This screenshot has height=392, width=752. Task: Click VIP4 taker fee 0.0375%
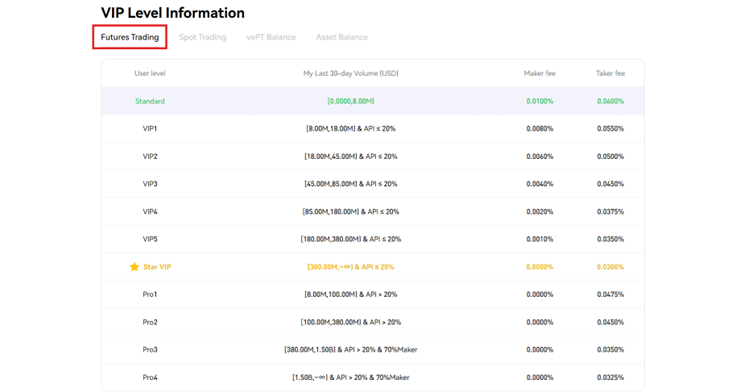point(611,212)
